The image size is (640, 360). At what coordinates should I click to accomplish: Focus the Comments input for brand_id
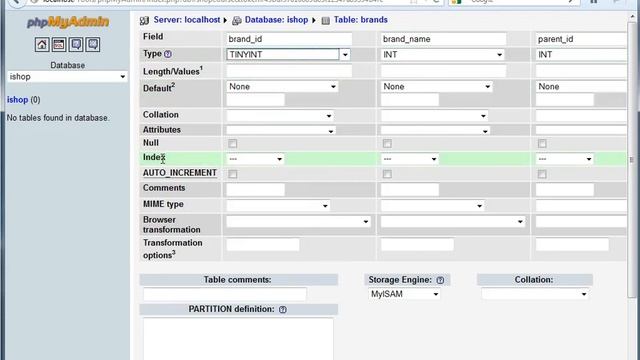(256, 189)
